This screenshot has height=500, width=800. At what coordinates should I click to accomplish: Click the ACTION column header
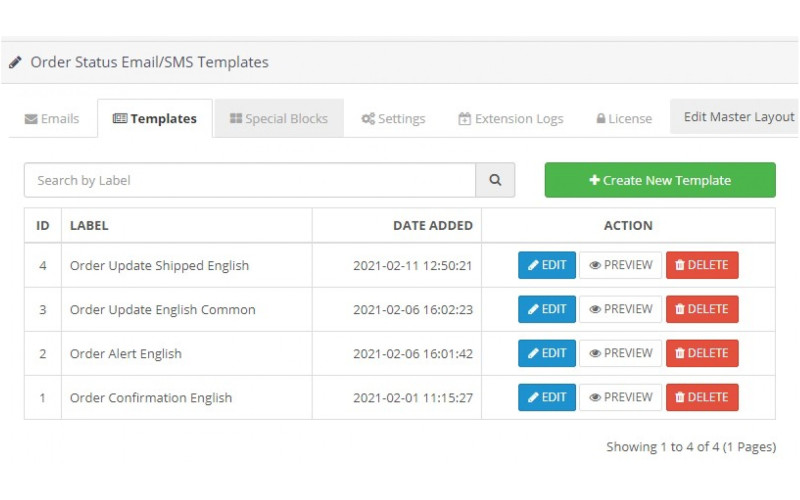point(628,226)
